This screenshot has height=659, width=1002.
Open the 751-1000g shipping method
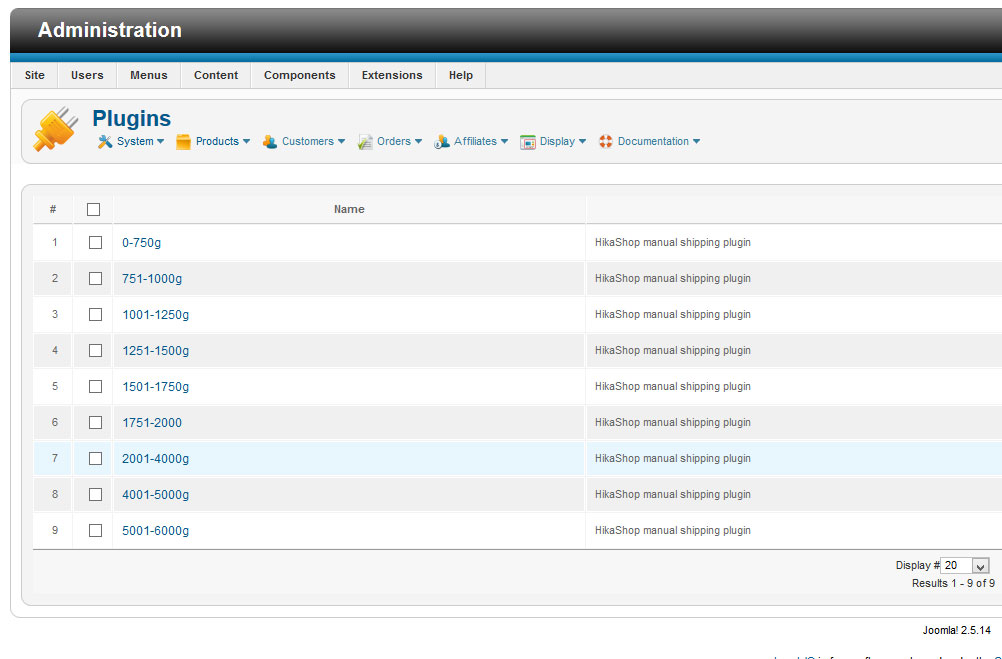pyautogui.click(x=152, y=279)
